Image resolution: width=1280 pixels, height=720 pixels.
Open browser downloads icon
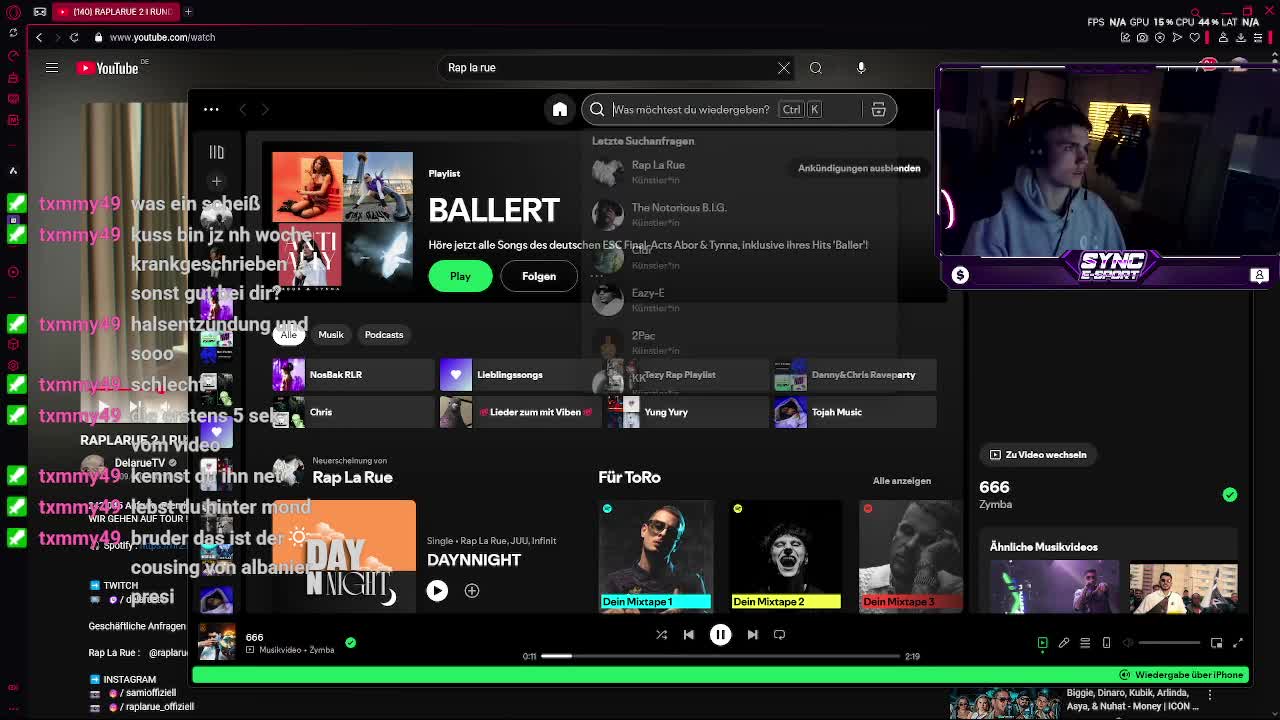point(1241,37)
